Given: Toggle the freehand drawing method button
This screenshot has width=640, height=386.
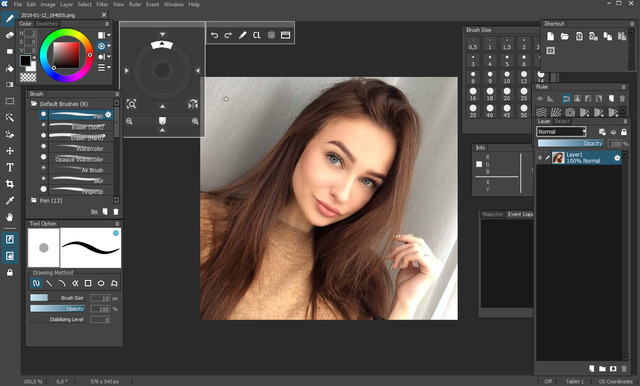Looking at the screenshot, I should (36, 283).
